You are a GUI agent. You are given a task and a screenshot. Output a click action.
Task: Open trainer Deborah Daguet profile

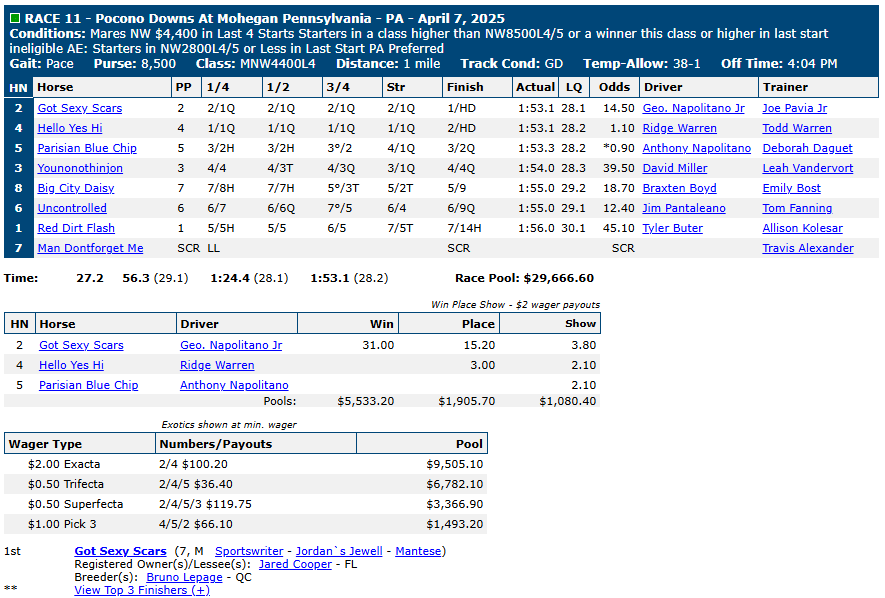click(808, 148)
